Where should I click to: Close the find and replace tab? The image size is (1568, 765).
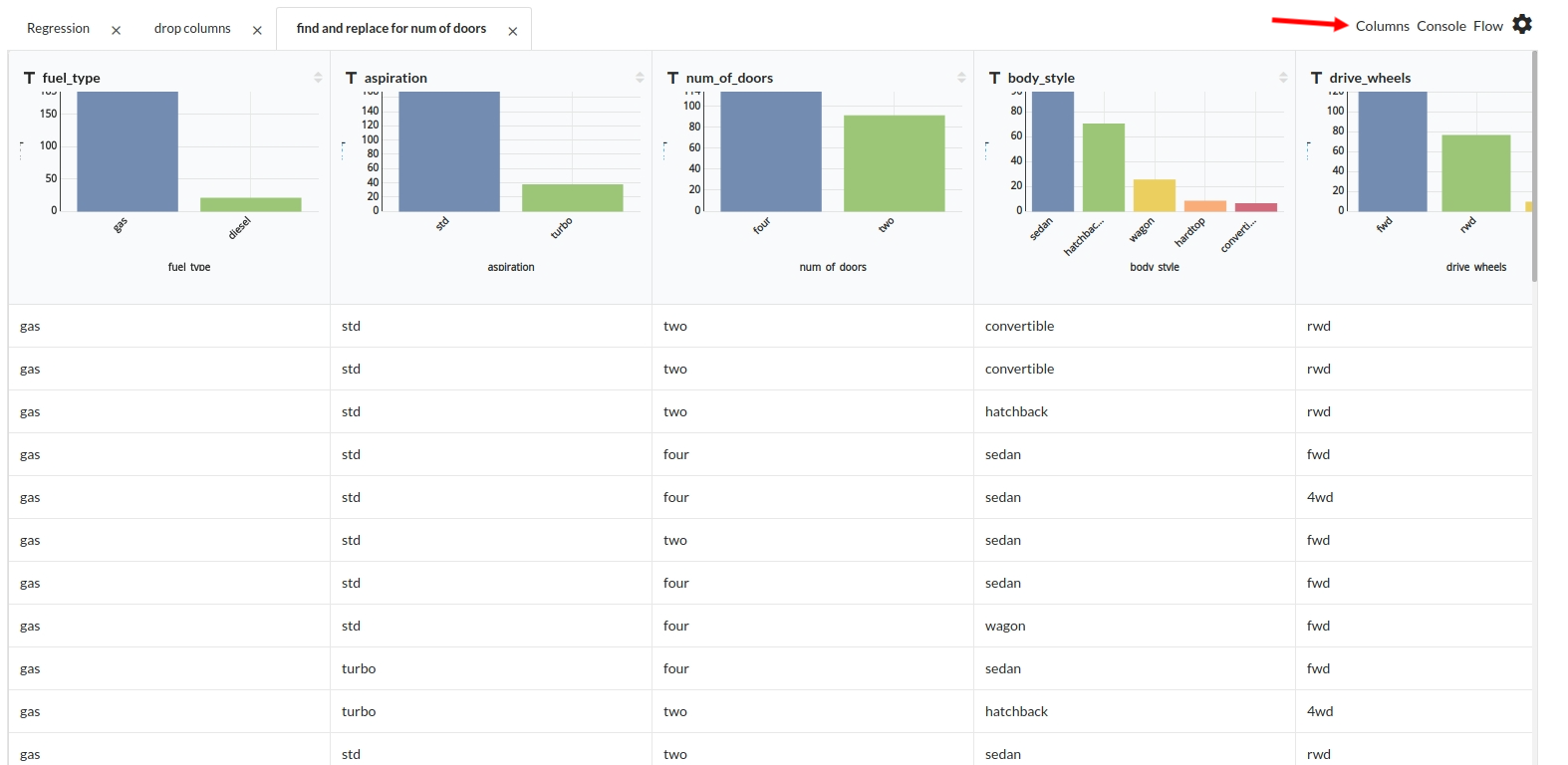pyautogui.click(x=513, y=32)
